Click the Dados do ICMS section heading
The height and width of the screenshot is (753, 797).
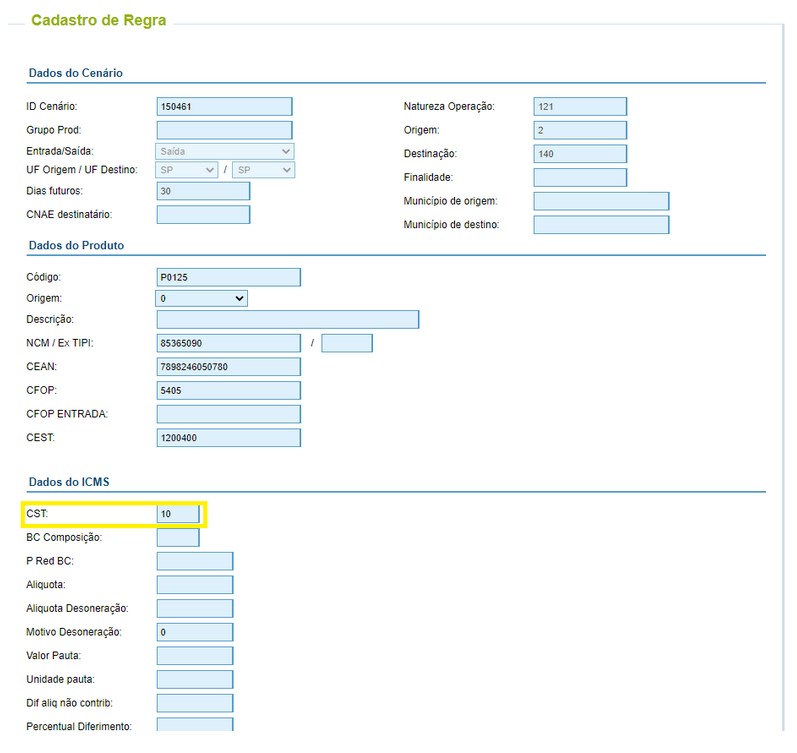click(x=69, y=482)
